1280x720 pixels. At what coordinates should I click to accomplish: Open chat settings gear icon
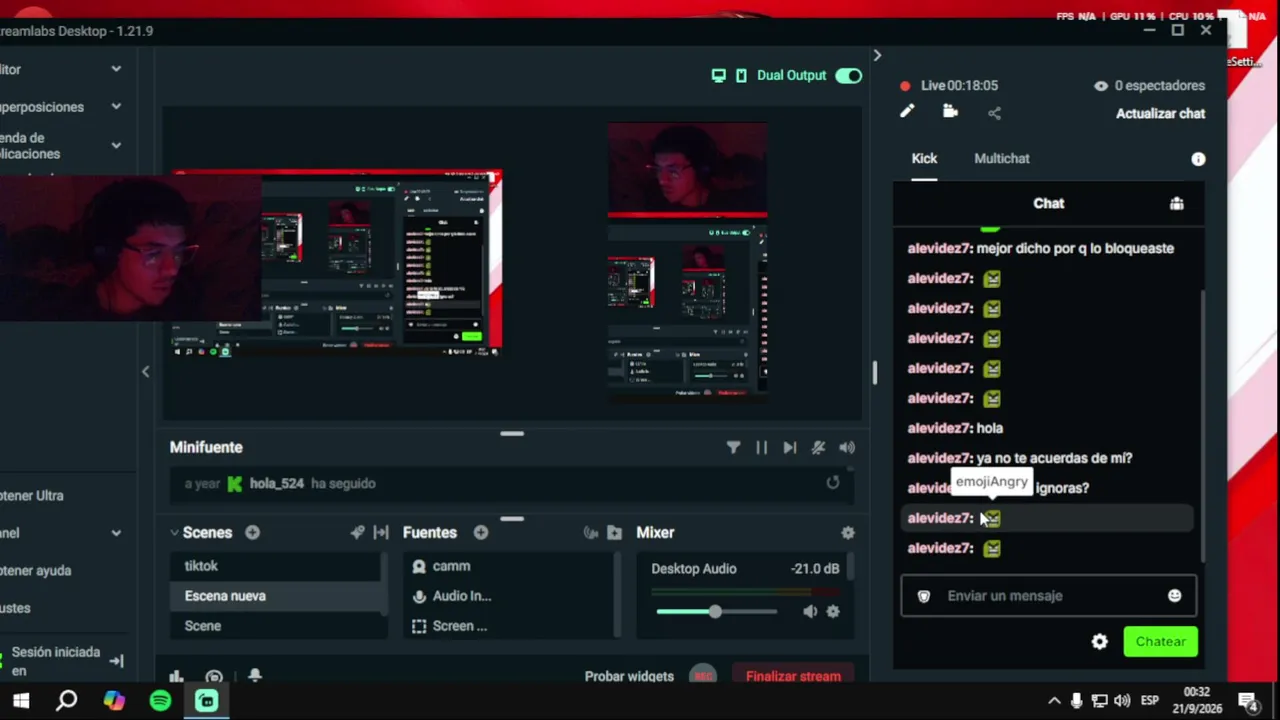1099,642
